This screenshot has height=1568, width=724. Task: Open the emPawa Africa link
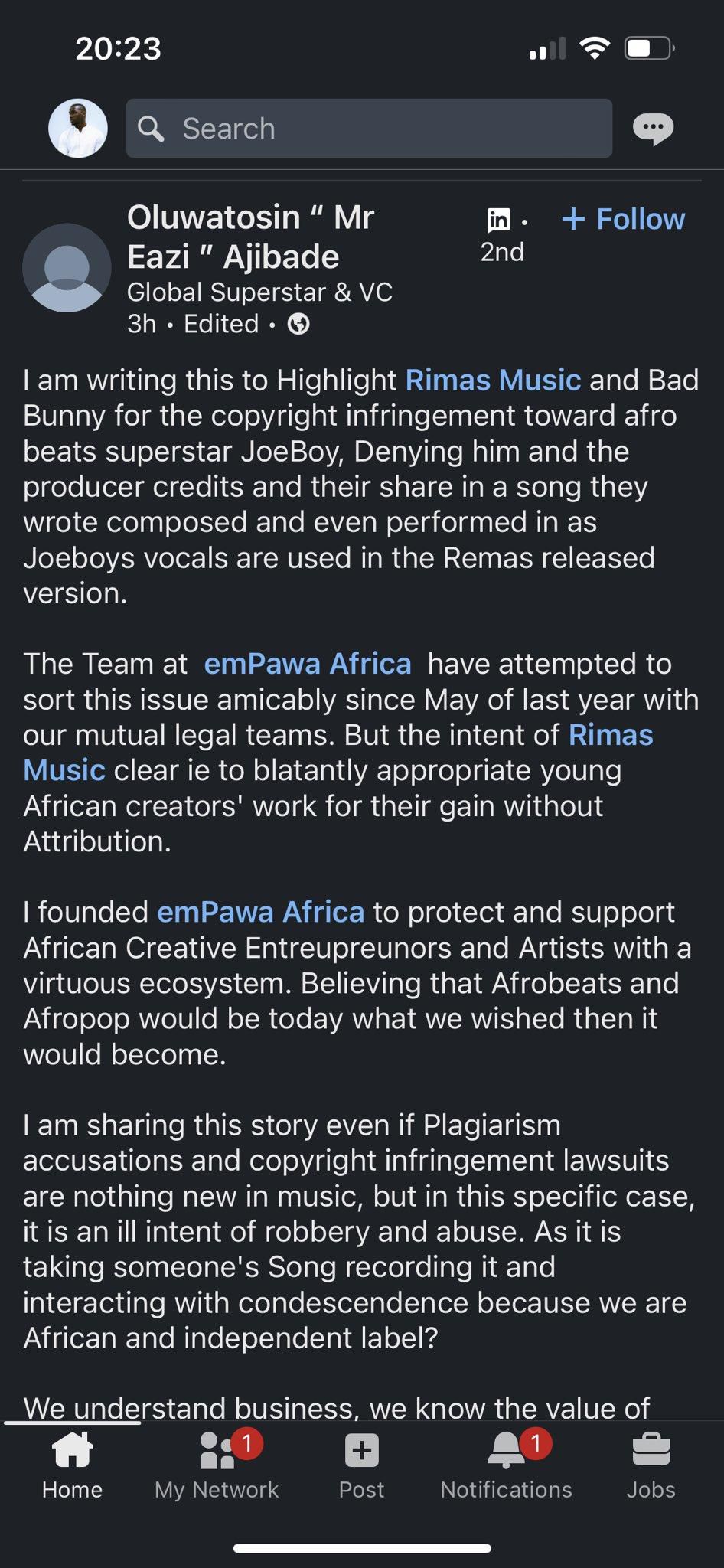[x=309, y=665]
